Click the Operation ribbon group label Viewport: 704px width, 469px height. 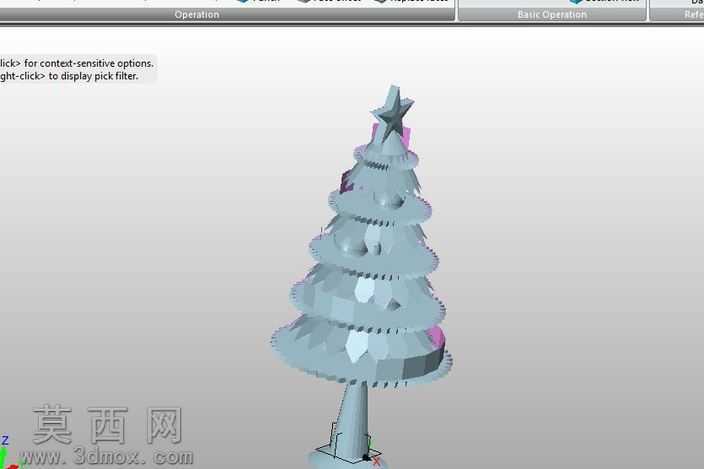click(x=197, y=14)
